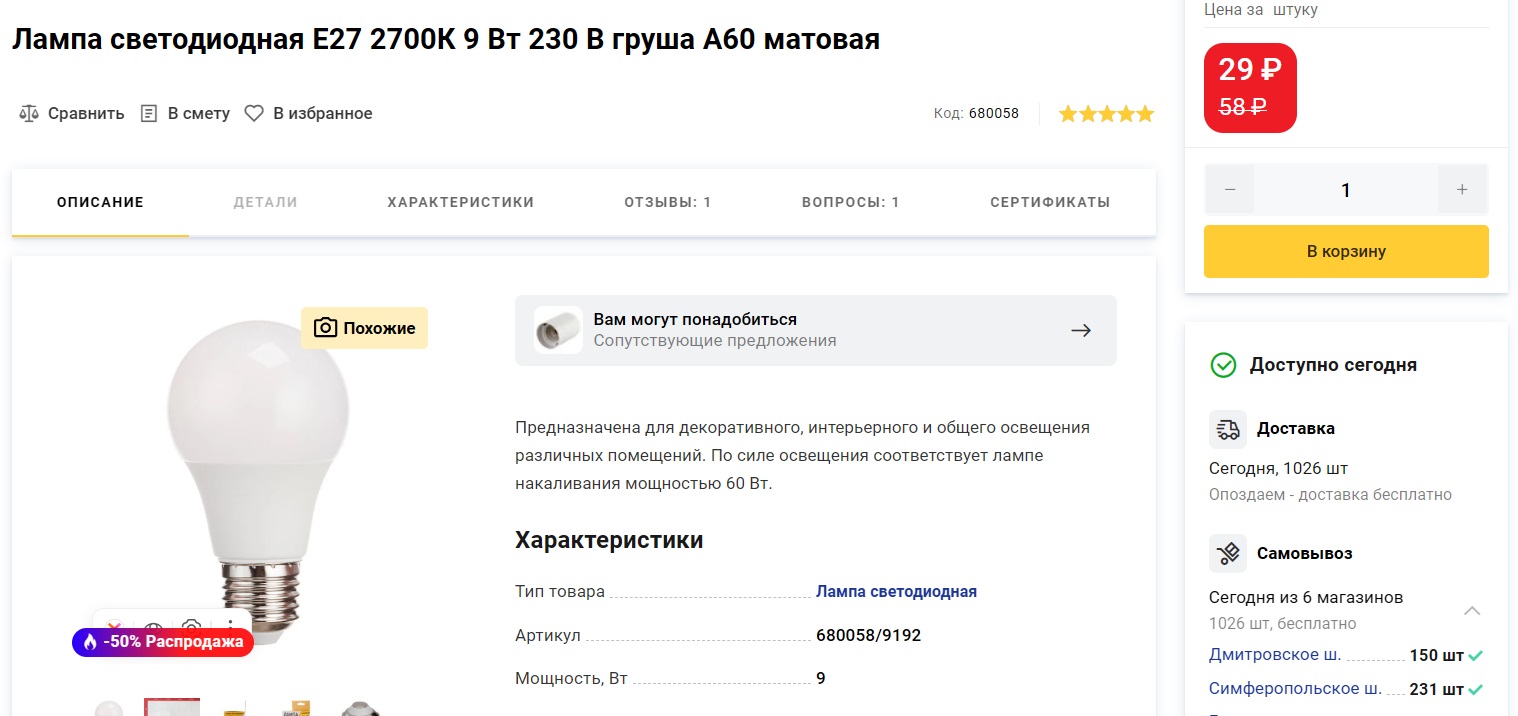Click the Самовывоз hand-cart icon
The image size is (1518, 716).
tap(1228, 553)
